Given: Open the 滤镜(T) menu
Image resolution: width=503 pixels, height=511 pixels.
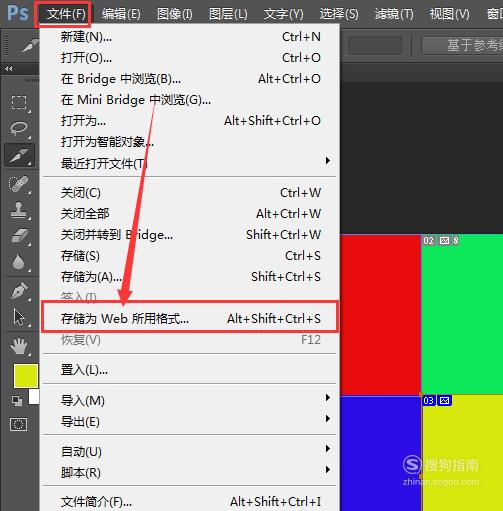Looking at the screenshot, I should (394, 14).
